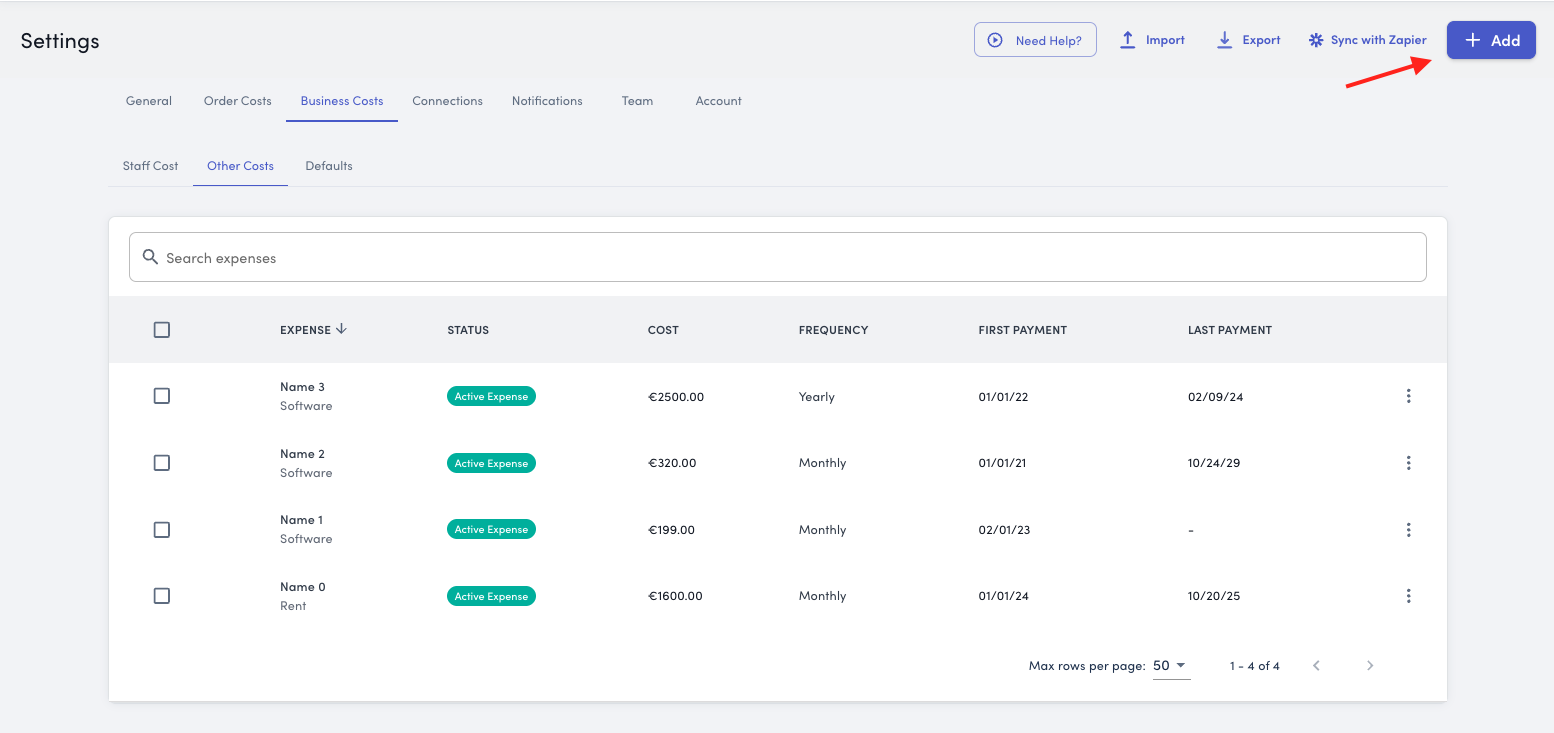This screenshot has width=1554, height=733.
Task: Open three-dot menu for Name 1 expense
Action: (x=1408, y=530)
